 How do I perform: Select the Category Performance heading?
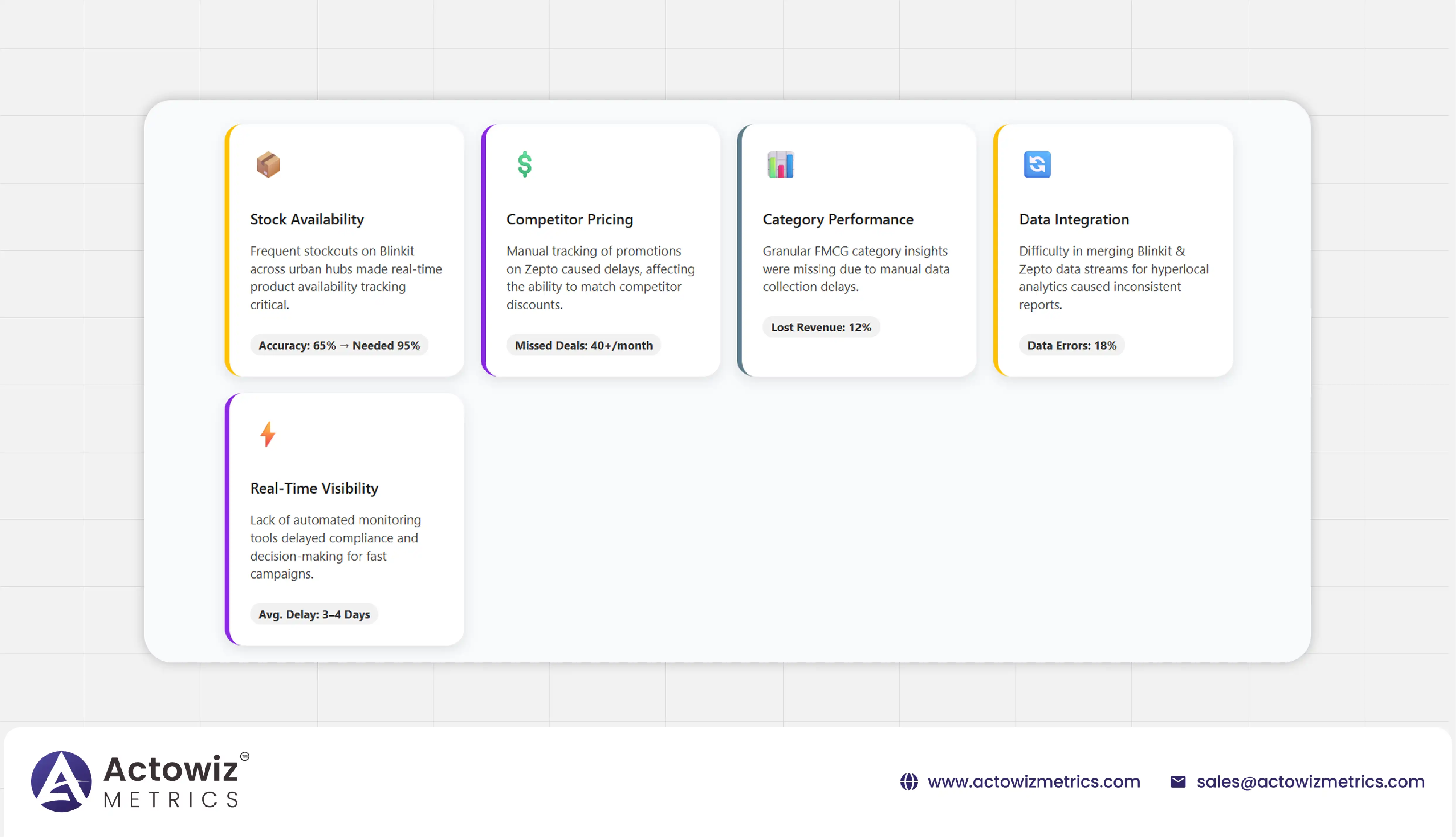coord(837,219)
